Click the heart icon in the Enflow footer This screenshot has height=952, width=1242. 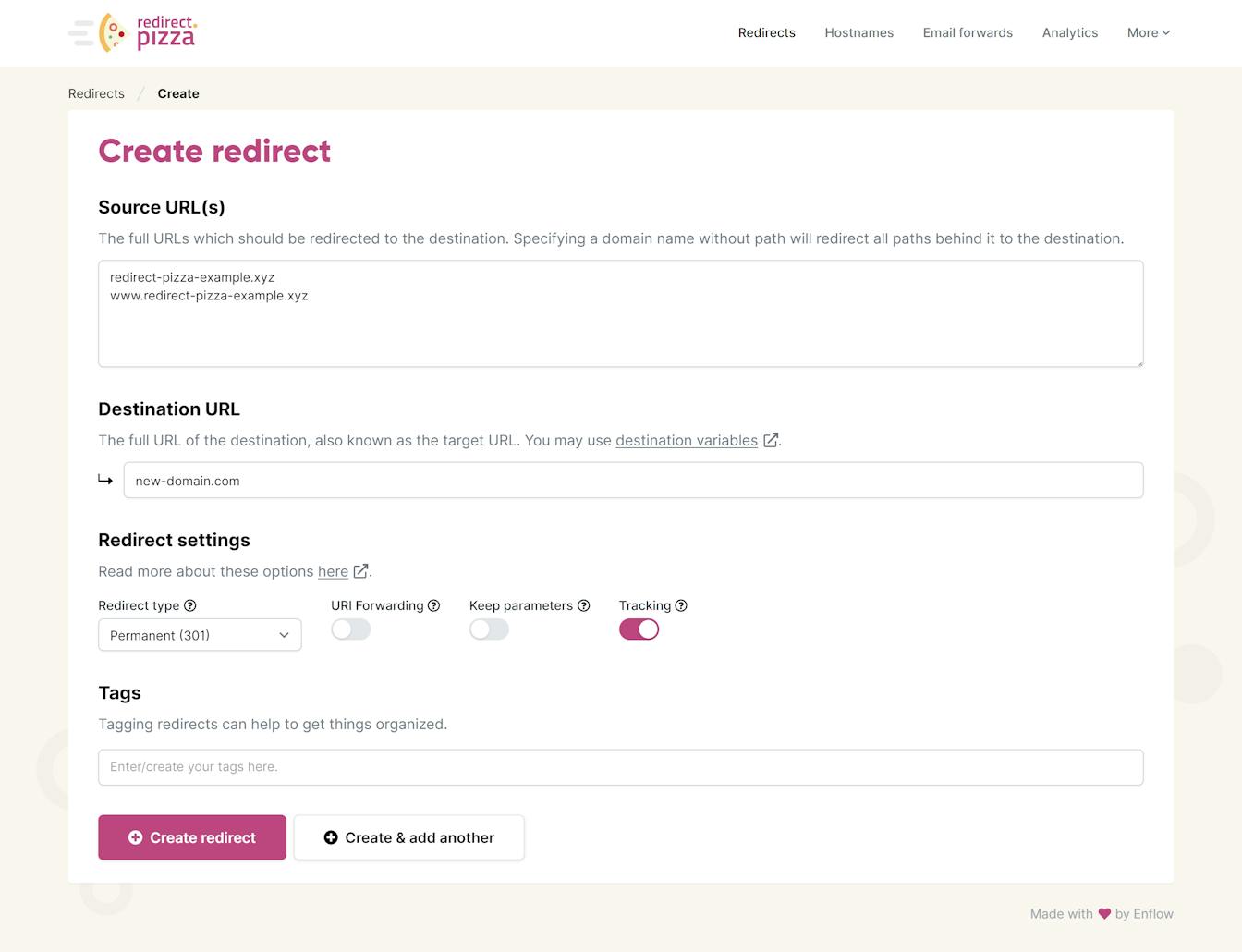(1105, 913)
